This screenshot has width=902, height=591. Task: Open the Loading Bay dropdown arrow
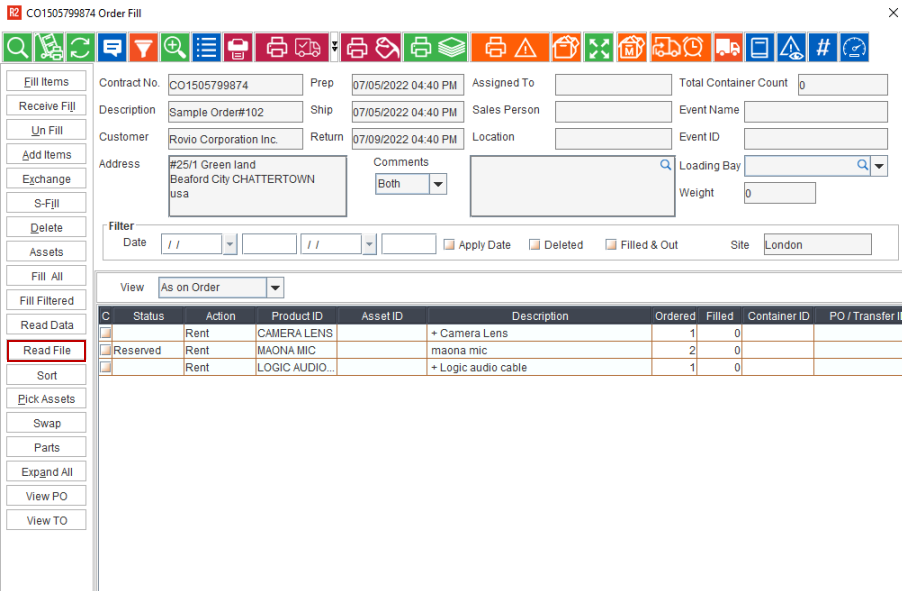880,166
